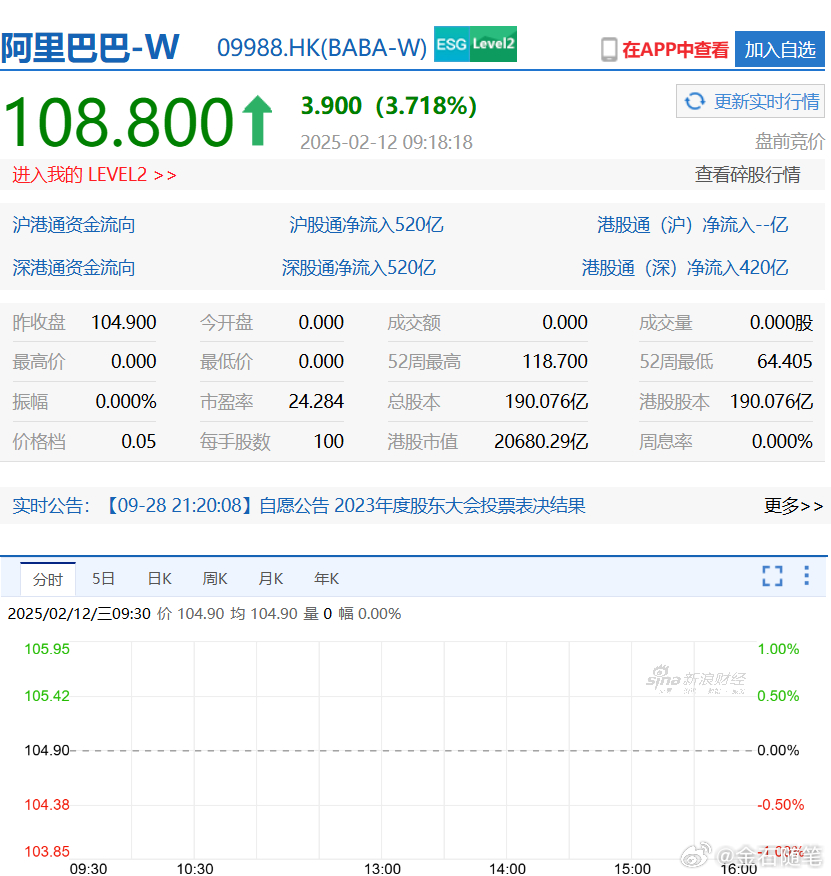Click the 52周最低 value 64.405

[785, 361]
